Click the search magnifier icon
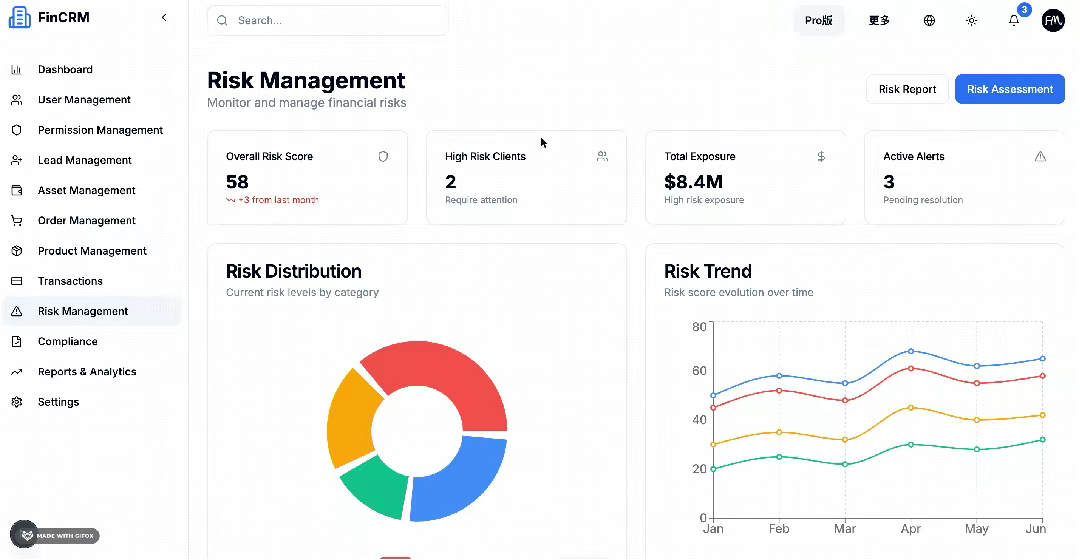Image resolution: width=1080 pixels, height=560 pixels. [x=222, y=21]
